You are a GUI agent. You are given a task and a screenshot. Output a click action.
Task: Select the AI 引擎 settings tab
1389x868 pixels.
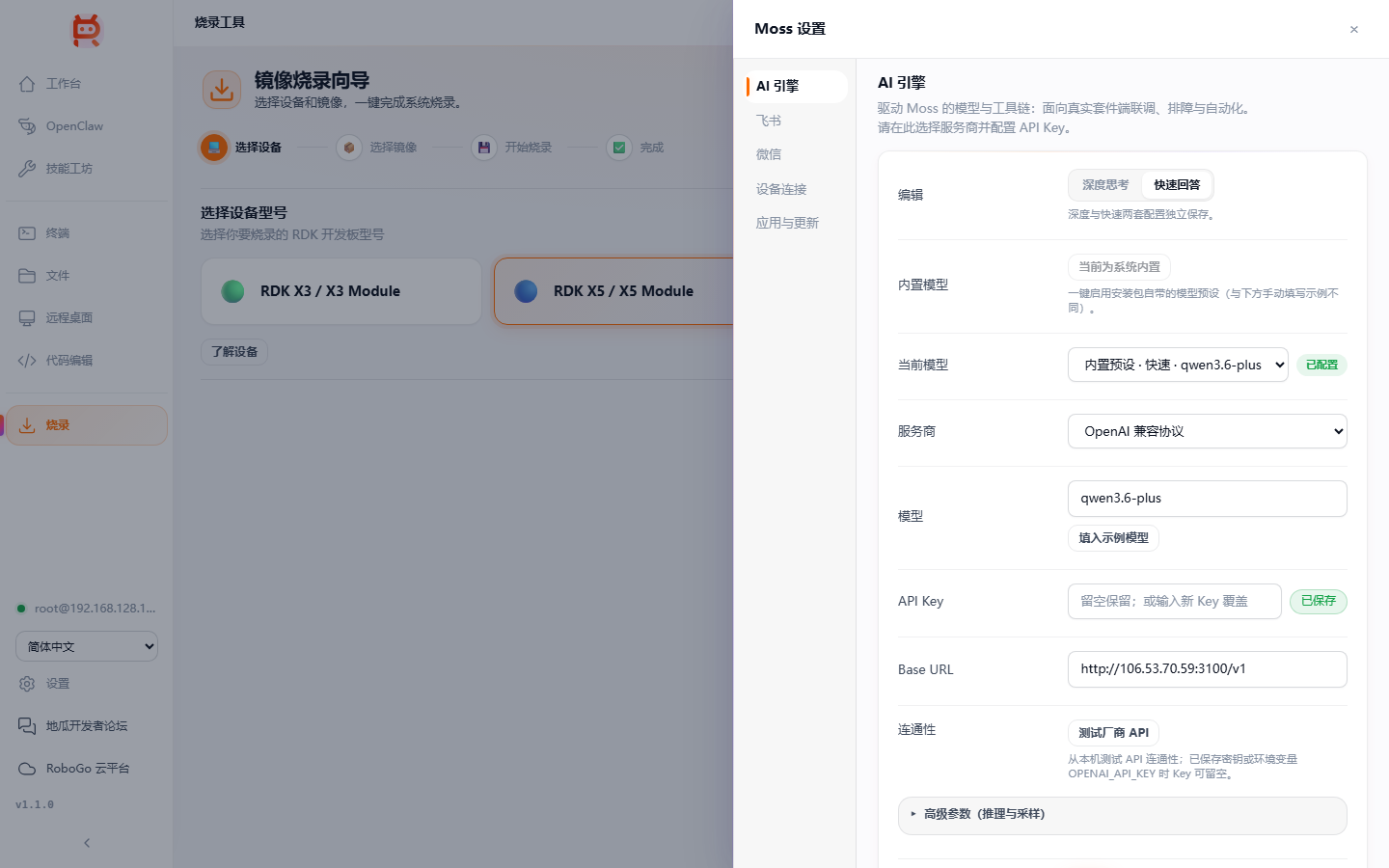(x=797, y=86)
